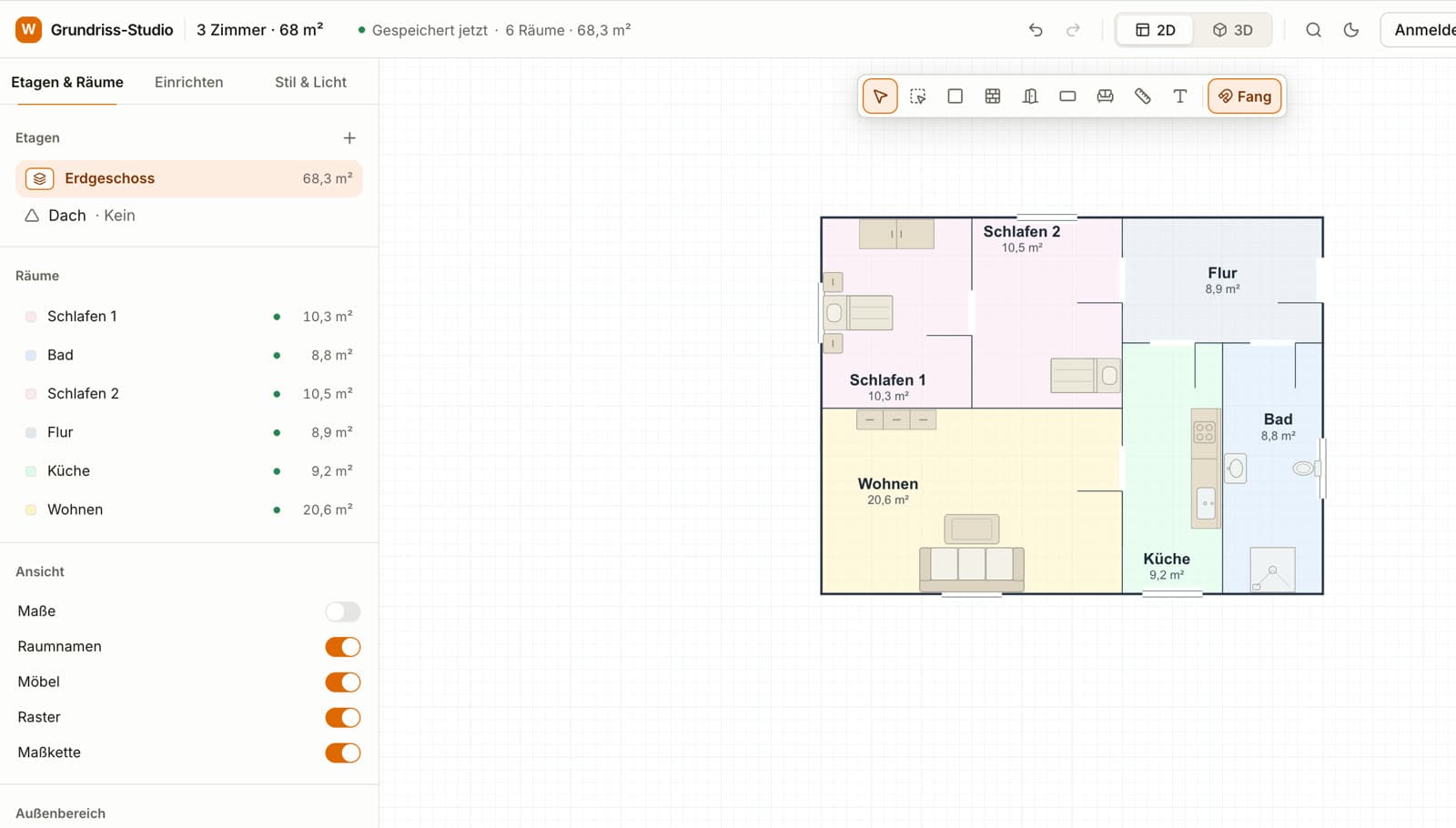This screenshot has height=828, width=1456.
Task: Select the wall brick tool
Action: [x=993, y=96]
